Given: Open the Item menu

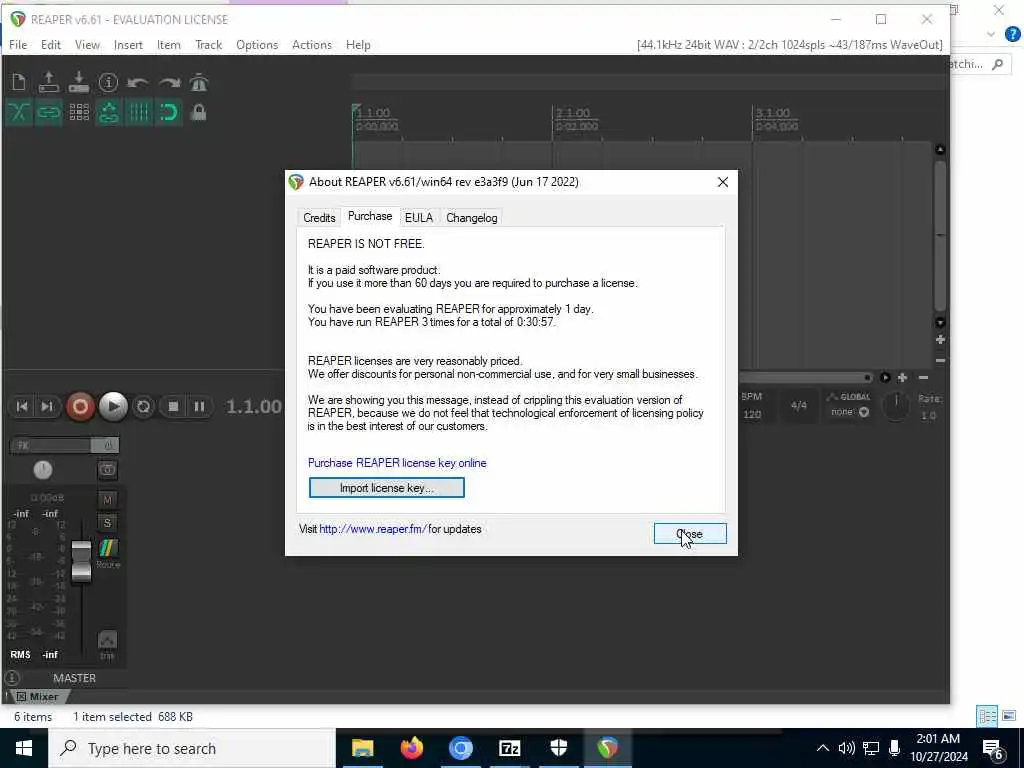Looking at the screenshot, I should pyautogui.click(x=168, y=45).
